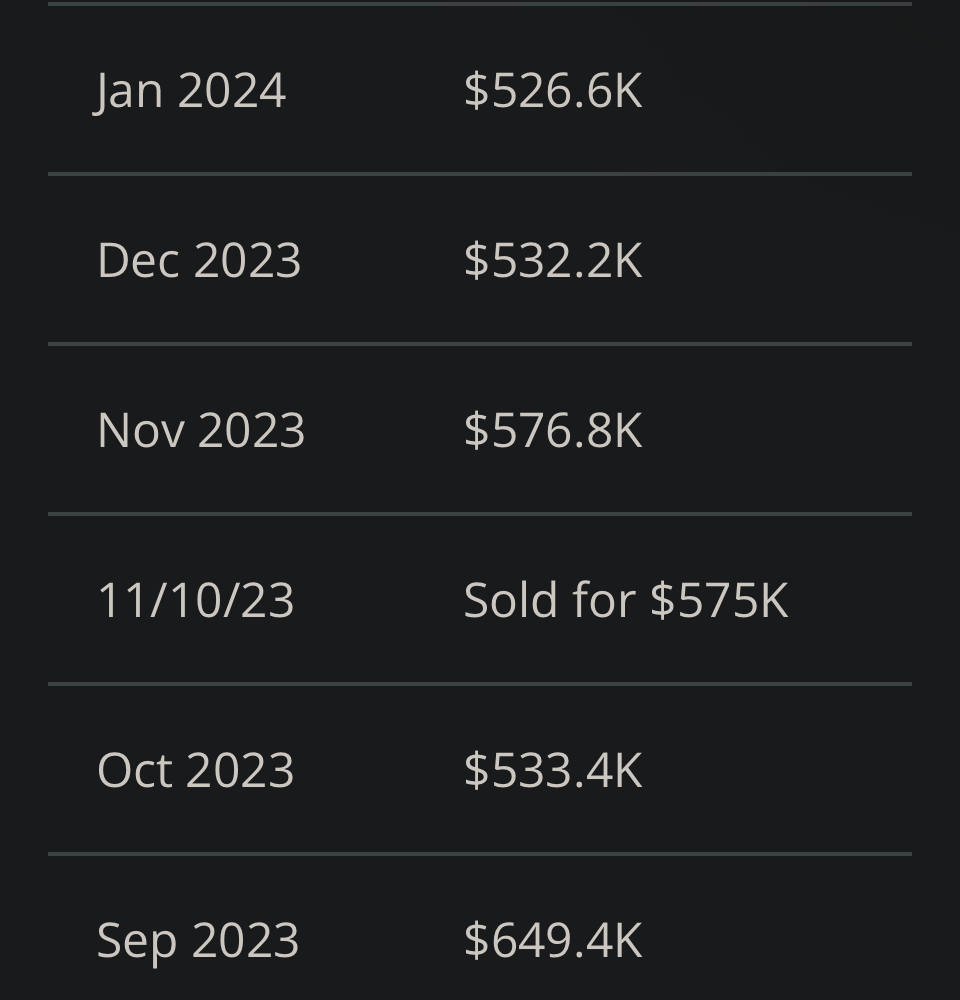Select the $526.6K price value

552,91
